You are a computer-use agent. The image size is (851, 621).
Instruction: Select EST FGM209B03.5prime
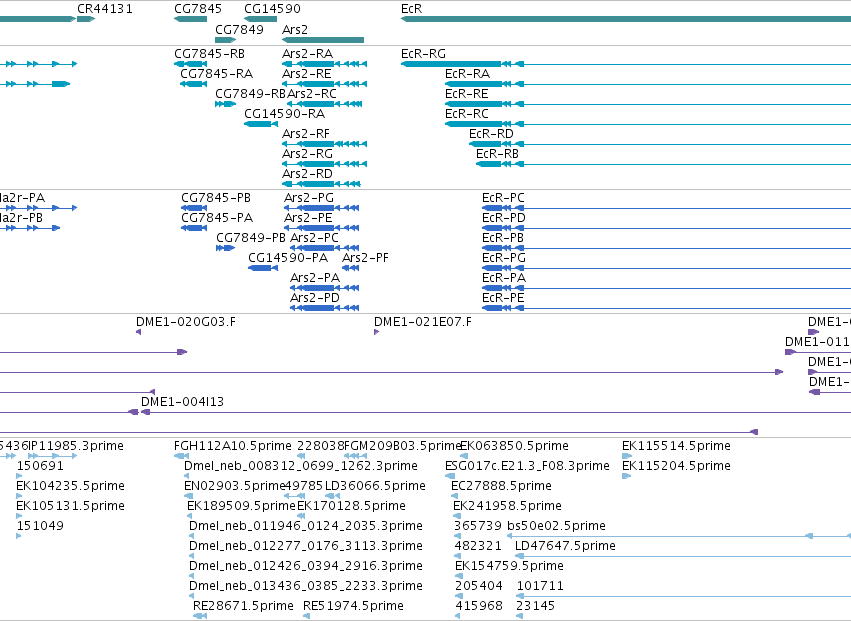(x=402, y=446)
